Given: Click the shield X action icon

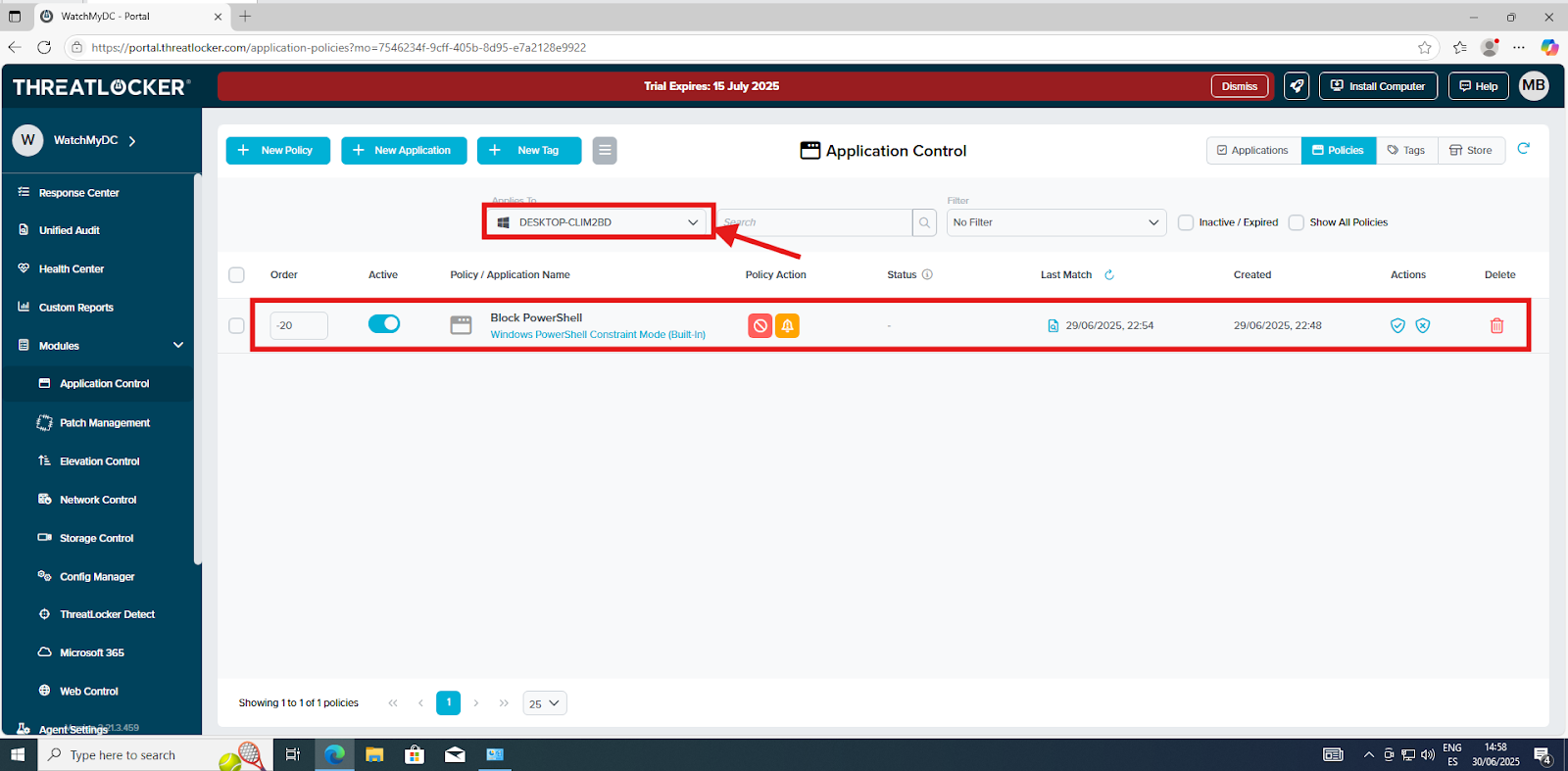Looking at the screenshot, I should click(x=1423, y=325).
